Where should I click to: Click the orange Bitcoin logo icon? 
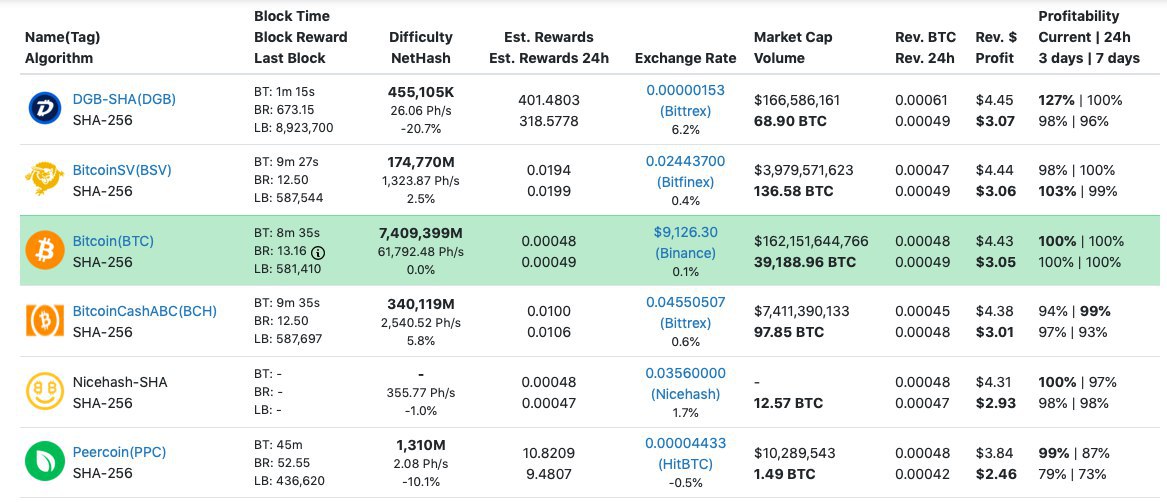45,251
